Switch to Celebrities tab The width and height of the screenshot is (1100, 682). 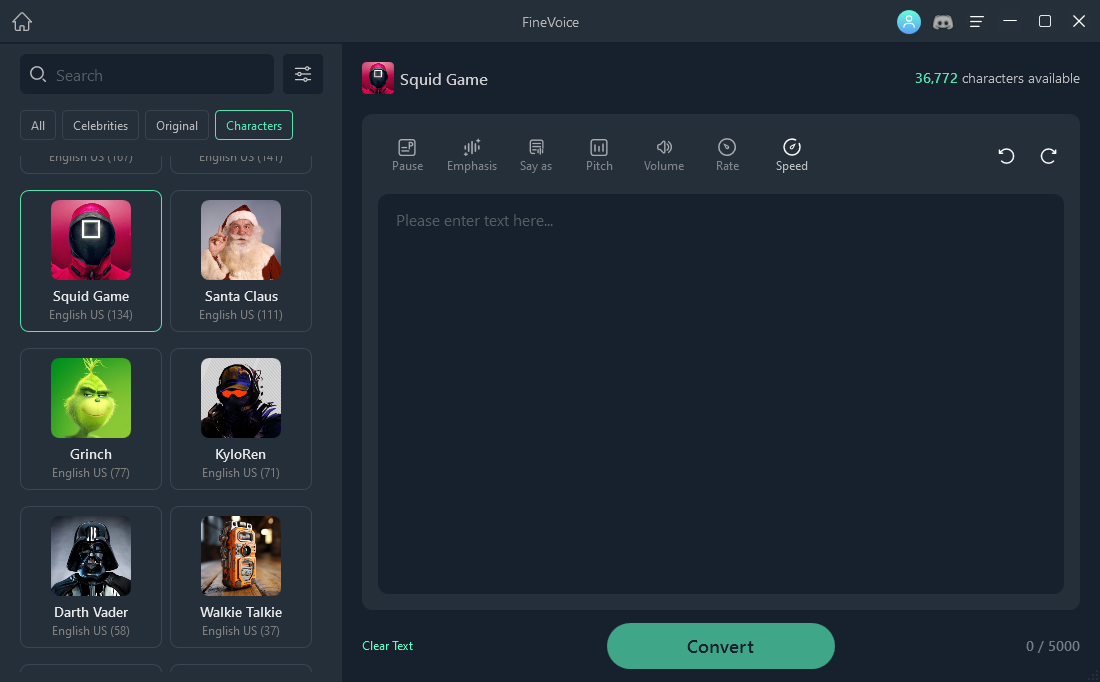click(100, 126)
